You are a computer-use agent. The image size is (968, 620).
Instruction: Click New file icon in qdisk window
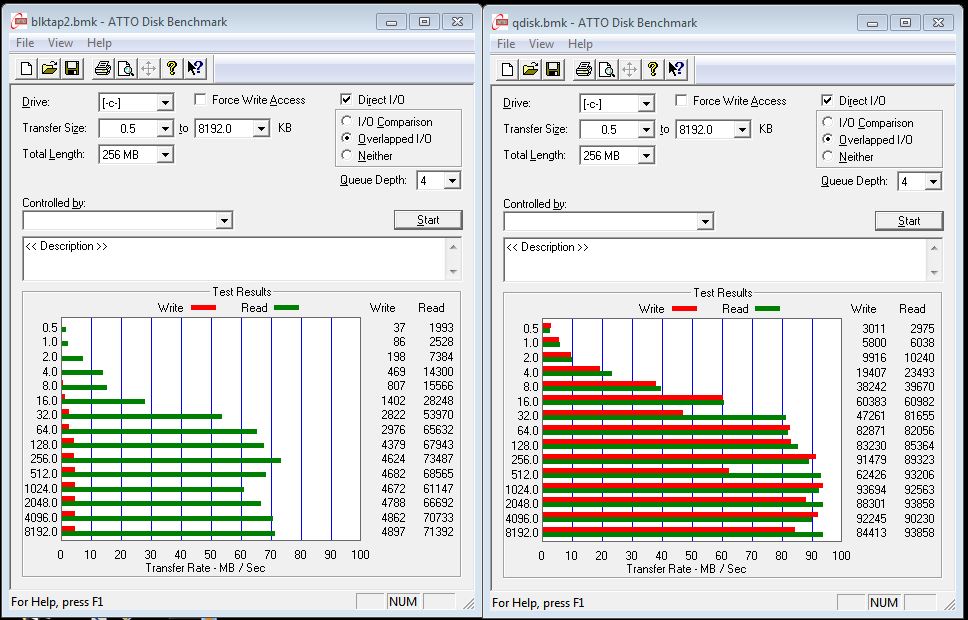pyautogui.click(x=508, y=69)
